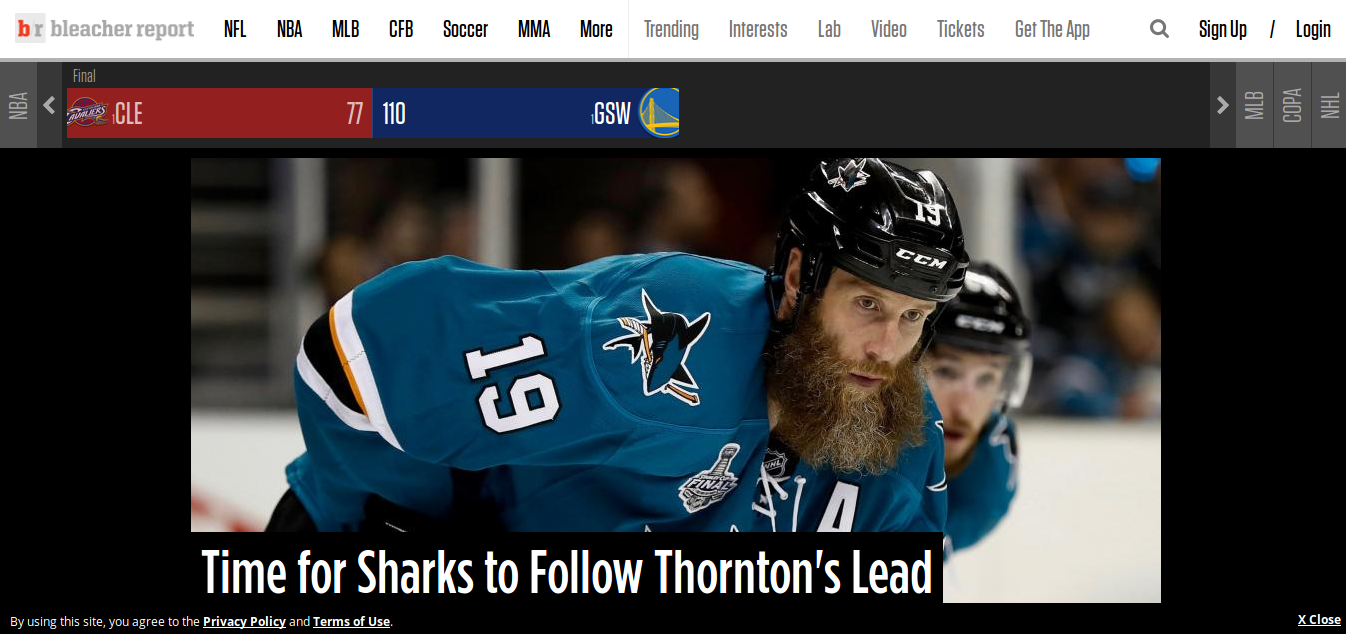
Task: Switch scoreboard to MLB tab
Action: pos(1254,105)
